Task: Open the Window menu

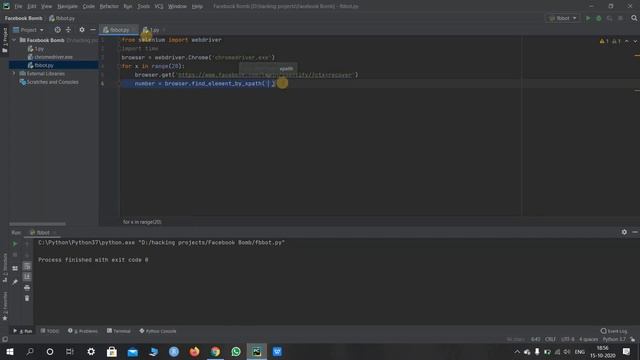Action: (178, 6)
